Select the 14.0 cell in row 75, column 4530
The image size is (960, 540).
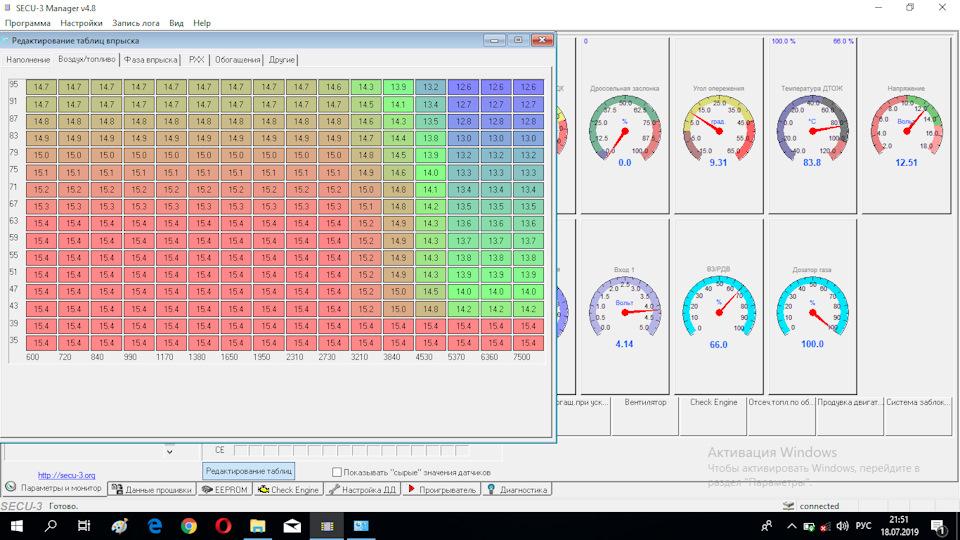430,173
